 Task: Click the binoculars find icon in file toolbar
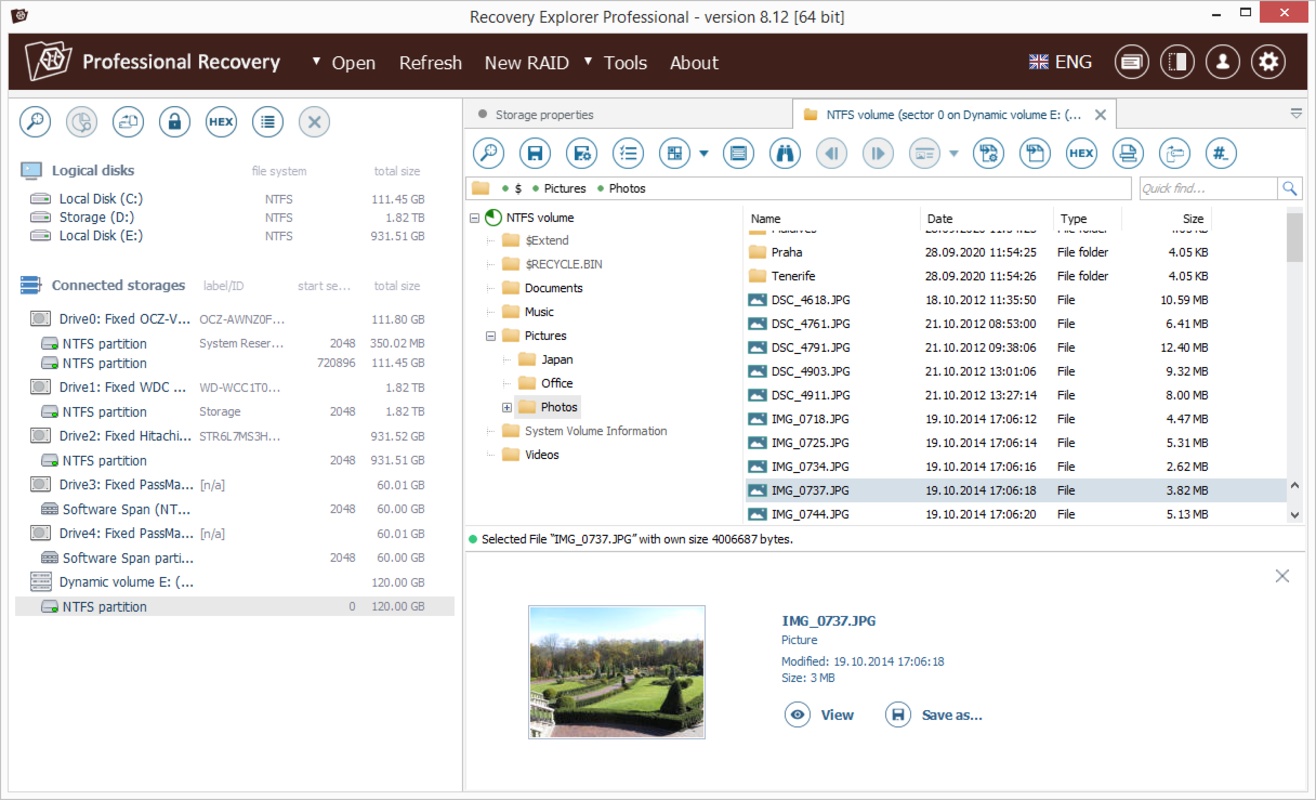point(785,153)
